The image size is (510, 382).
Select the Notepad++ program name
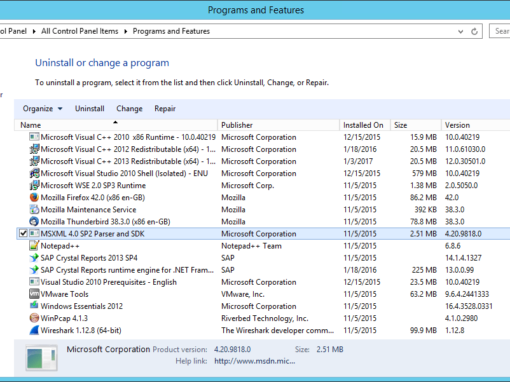60,246
